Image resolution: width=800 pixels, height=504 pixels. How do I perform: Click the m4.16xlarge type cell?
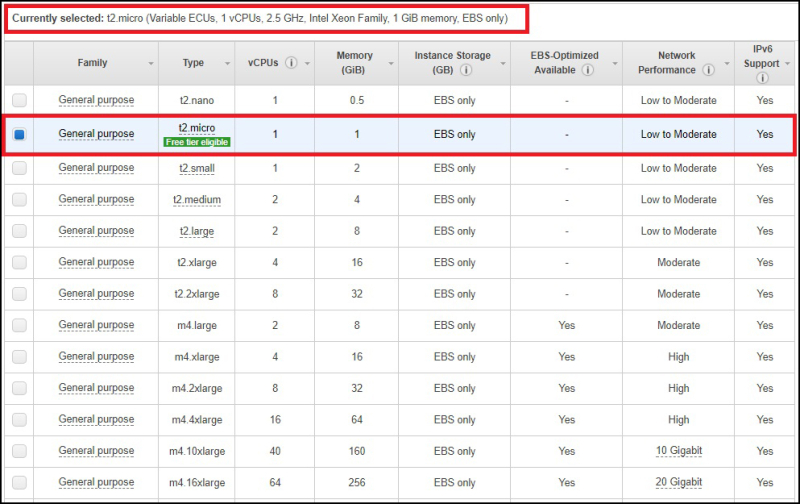(197, 483)
